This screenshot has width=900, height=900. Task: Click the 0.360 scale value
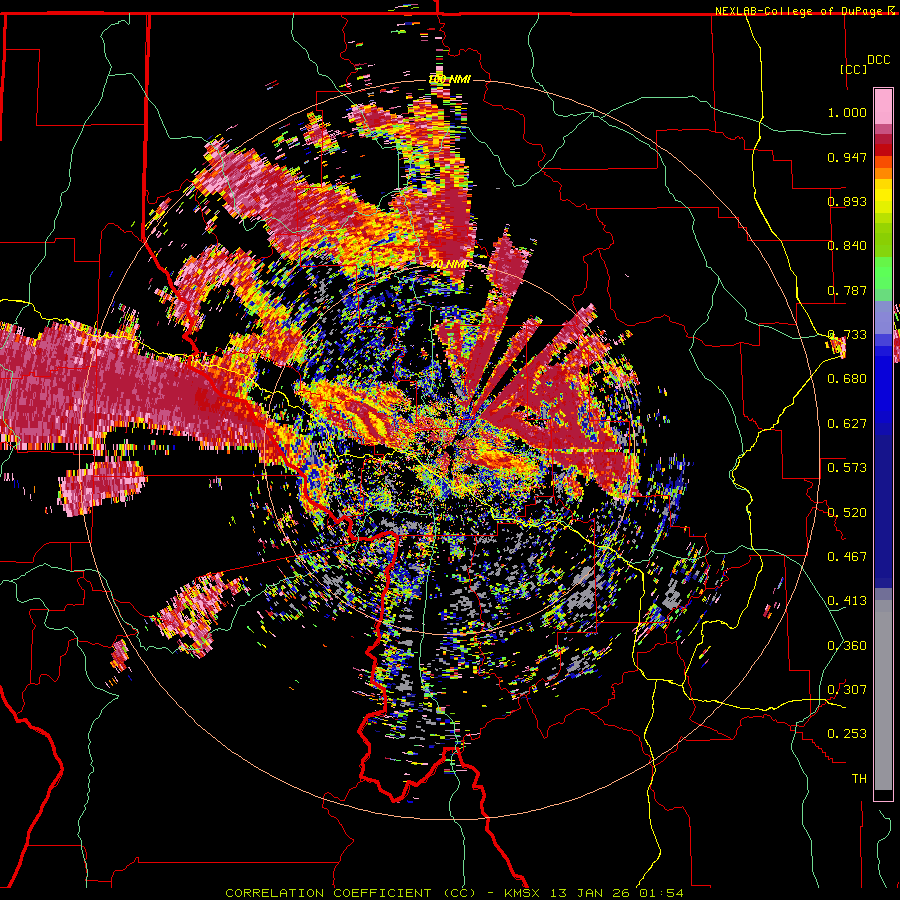coord(847,646)
